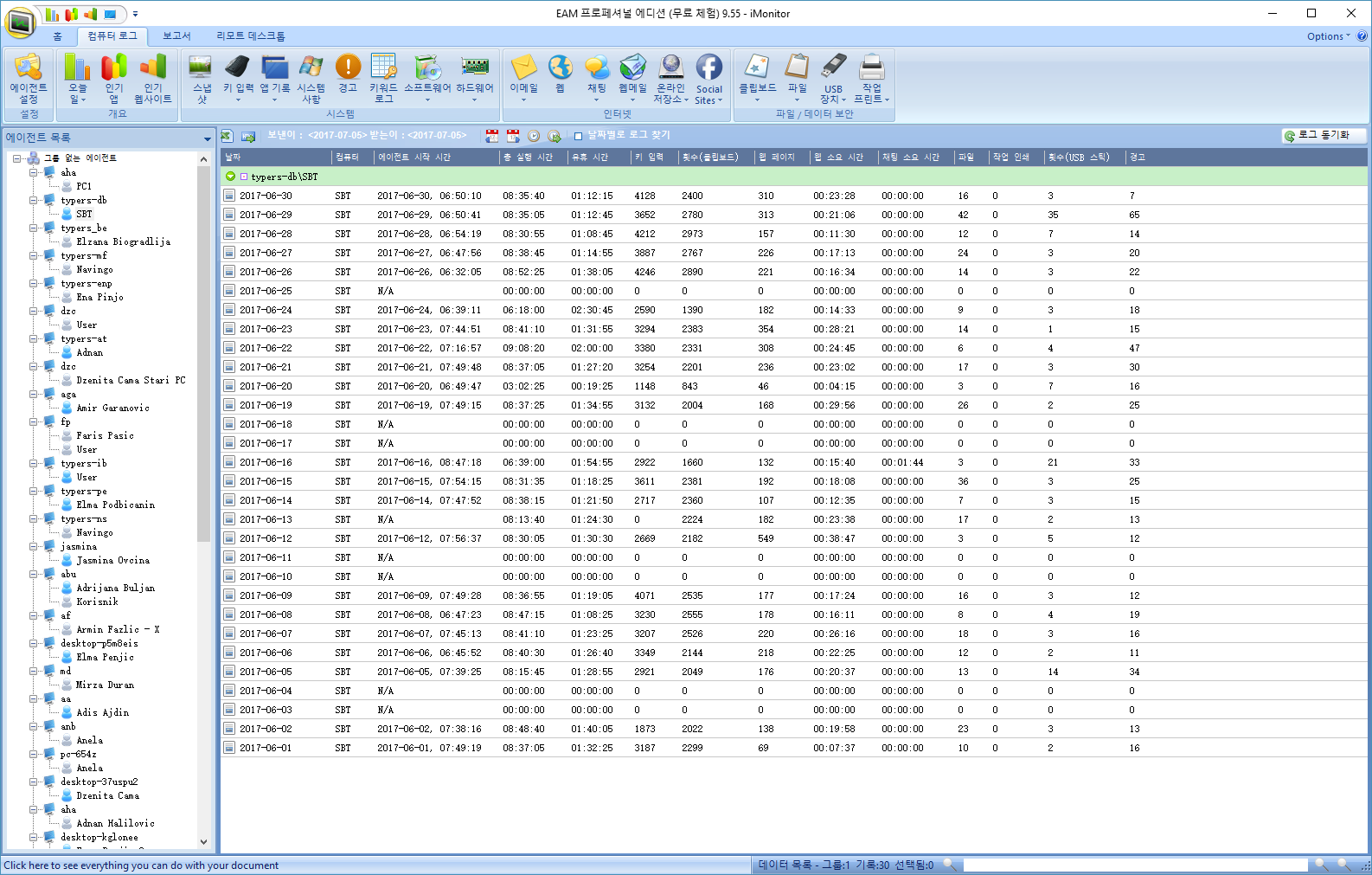The width and height of the screenshot is (1372, 875).
Task: Open Popular Apps (인기 앱) overview
Action: [x=114, y=80]
